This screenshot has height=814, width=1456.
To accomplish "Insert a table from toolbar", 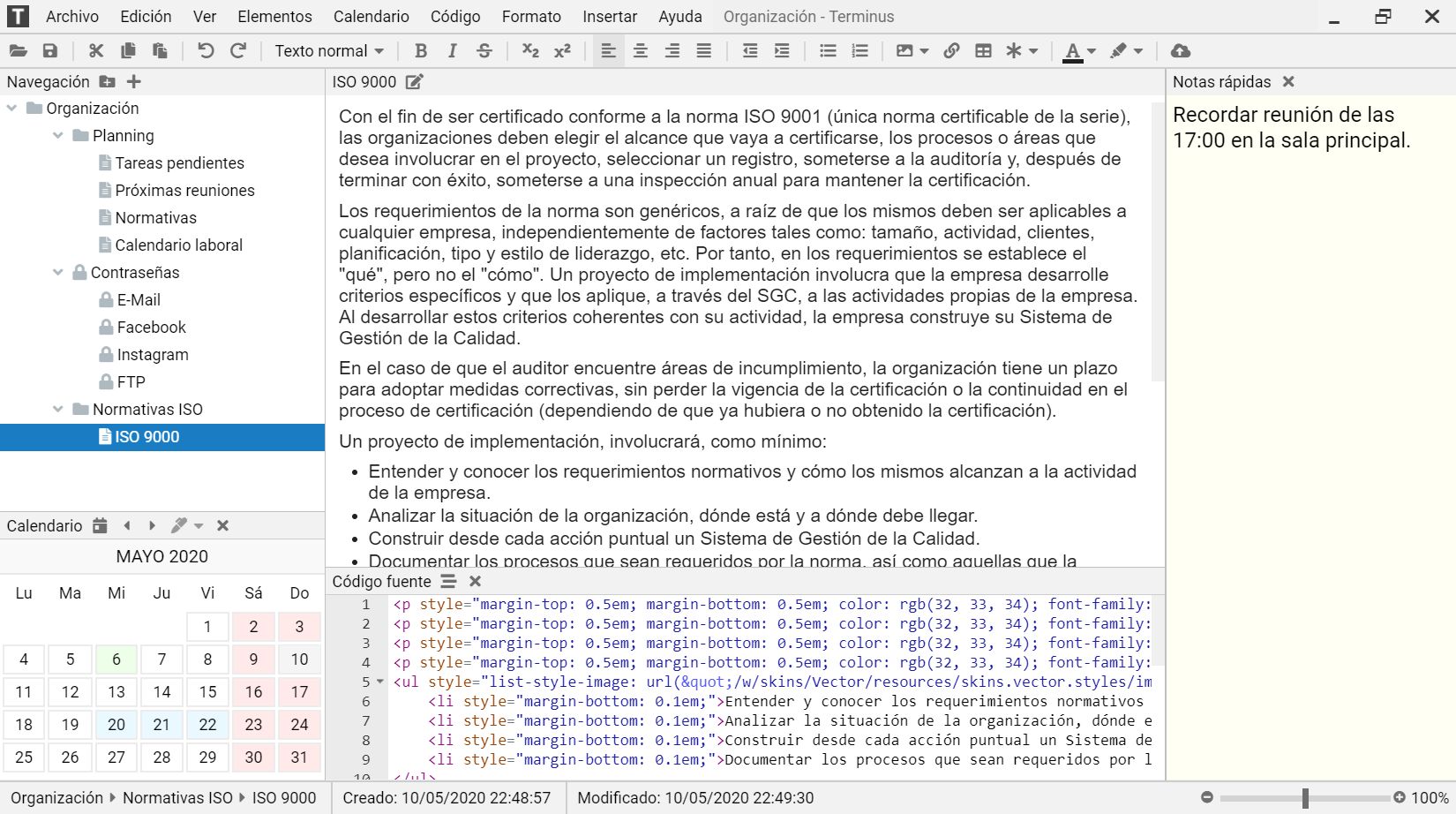I will (983, 51).
